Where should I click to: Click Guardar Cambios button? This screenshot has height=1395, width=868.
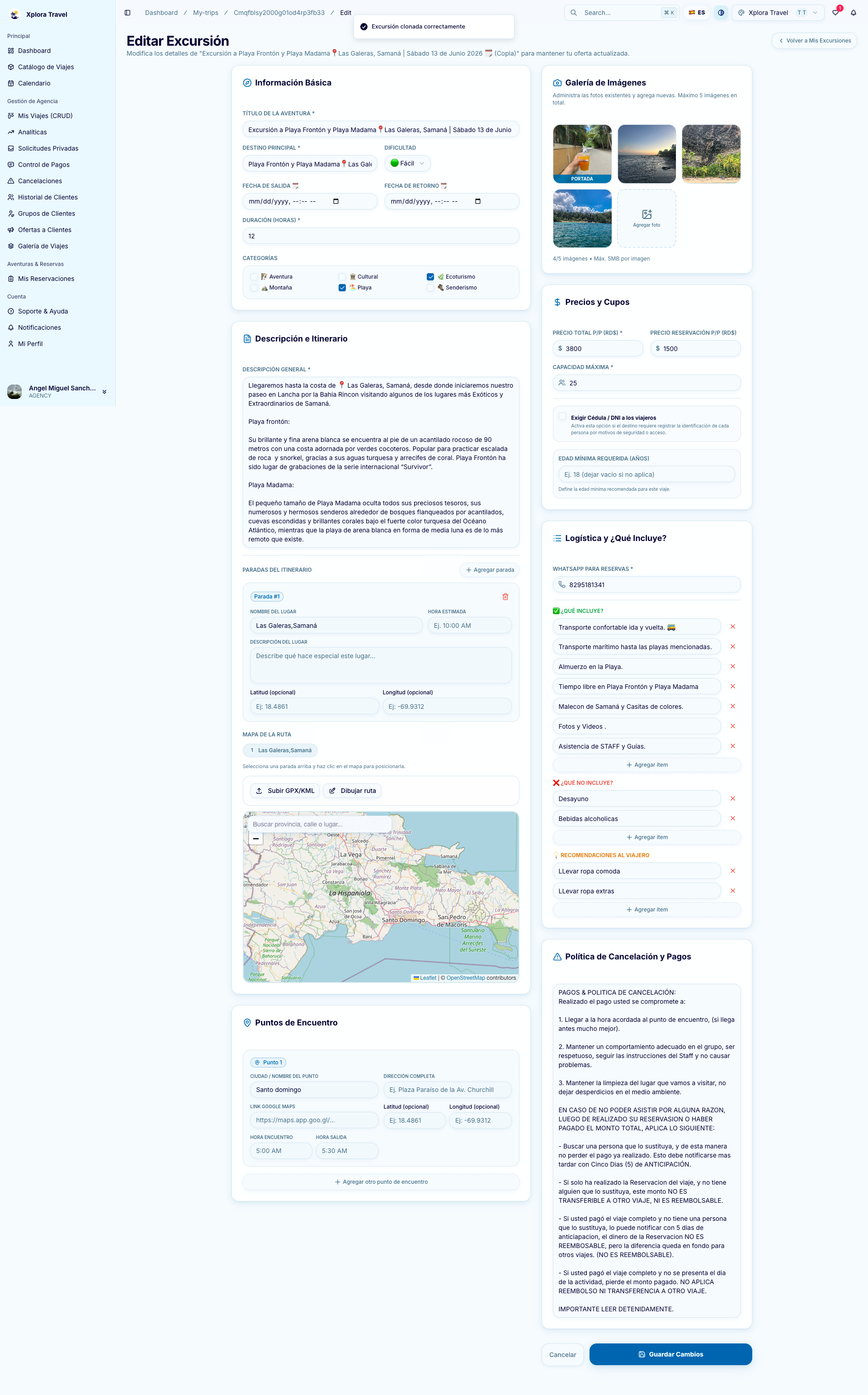point(670,1354)
